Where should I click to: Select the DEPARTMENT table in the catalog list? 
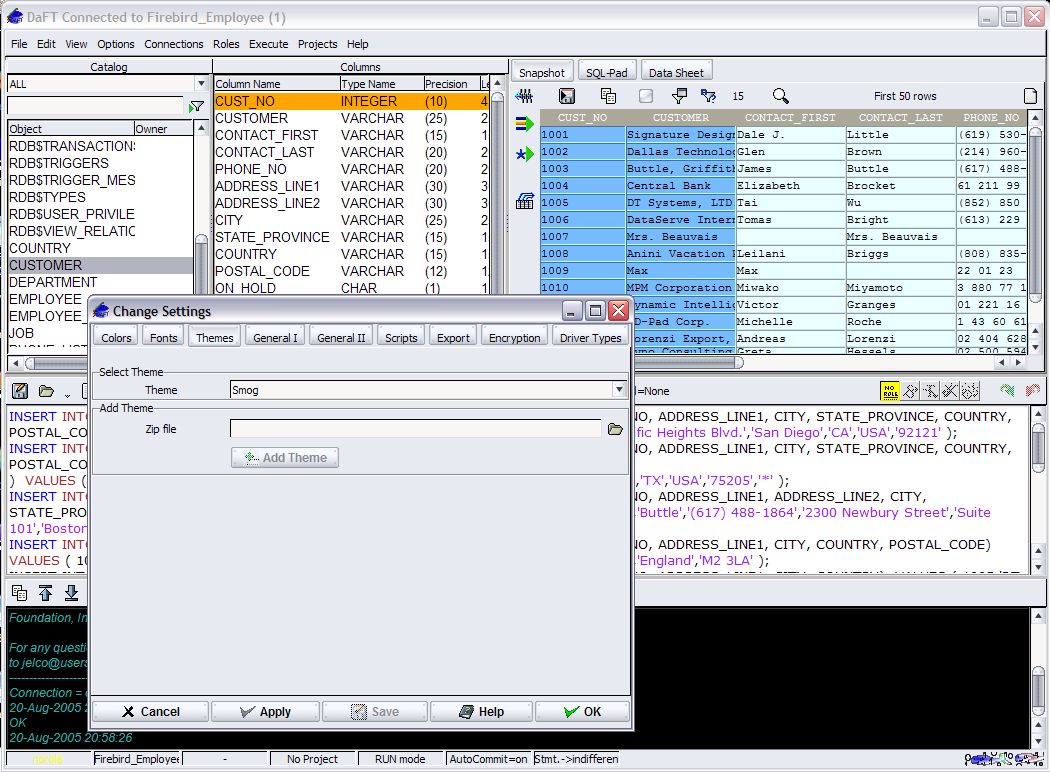coord(53,282)
